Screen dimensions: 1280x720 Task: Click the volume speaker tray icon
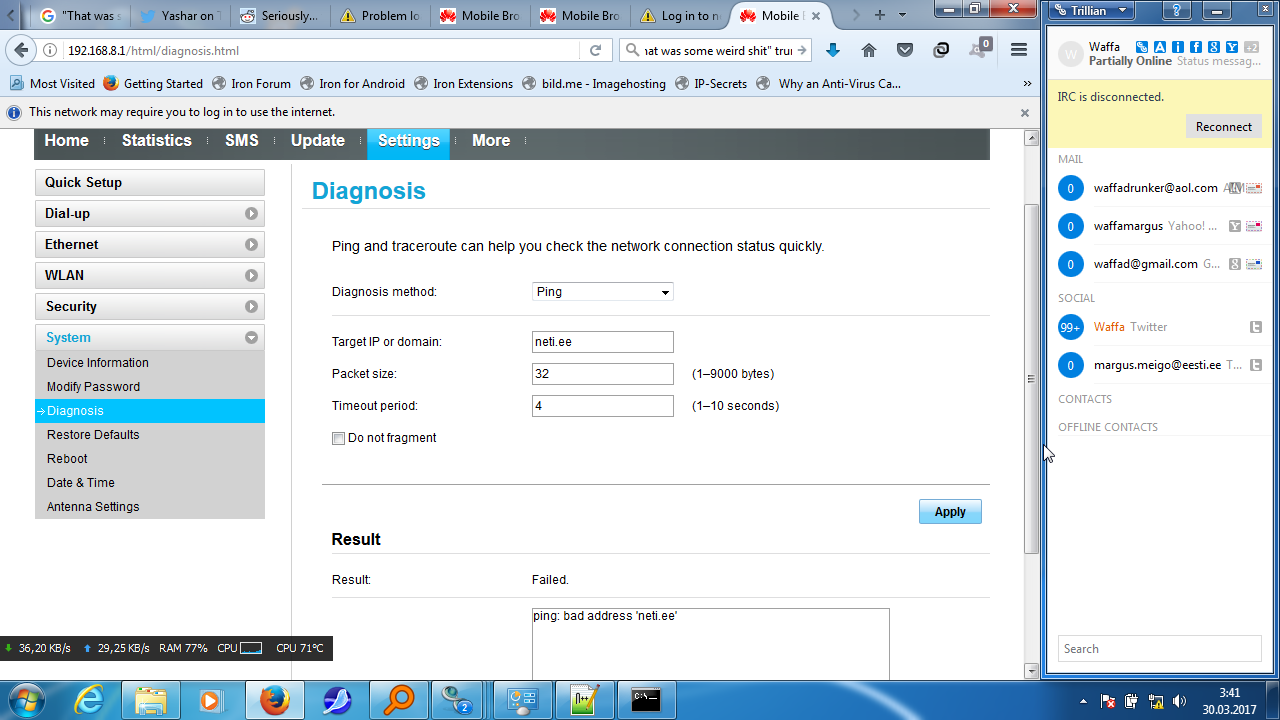click(1179, 701)
